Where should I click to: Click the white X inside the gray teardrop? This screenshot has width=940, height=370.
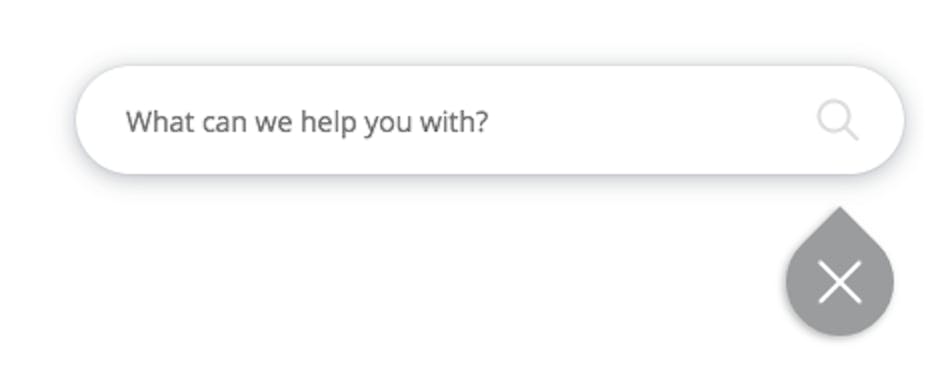(x=839, y=282)
